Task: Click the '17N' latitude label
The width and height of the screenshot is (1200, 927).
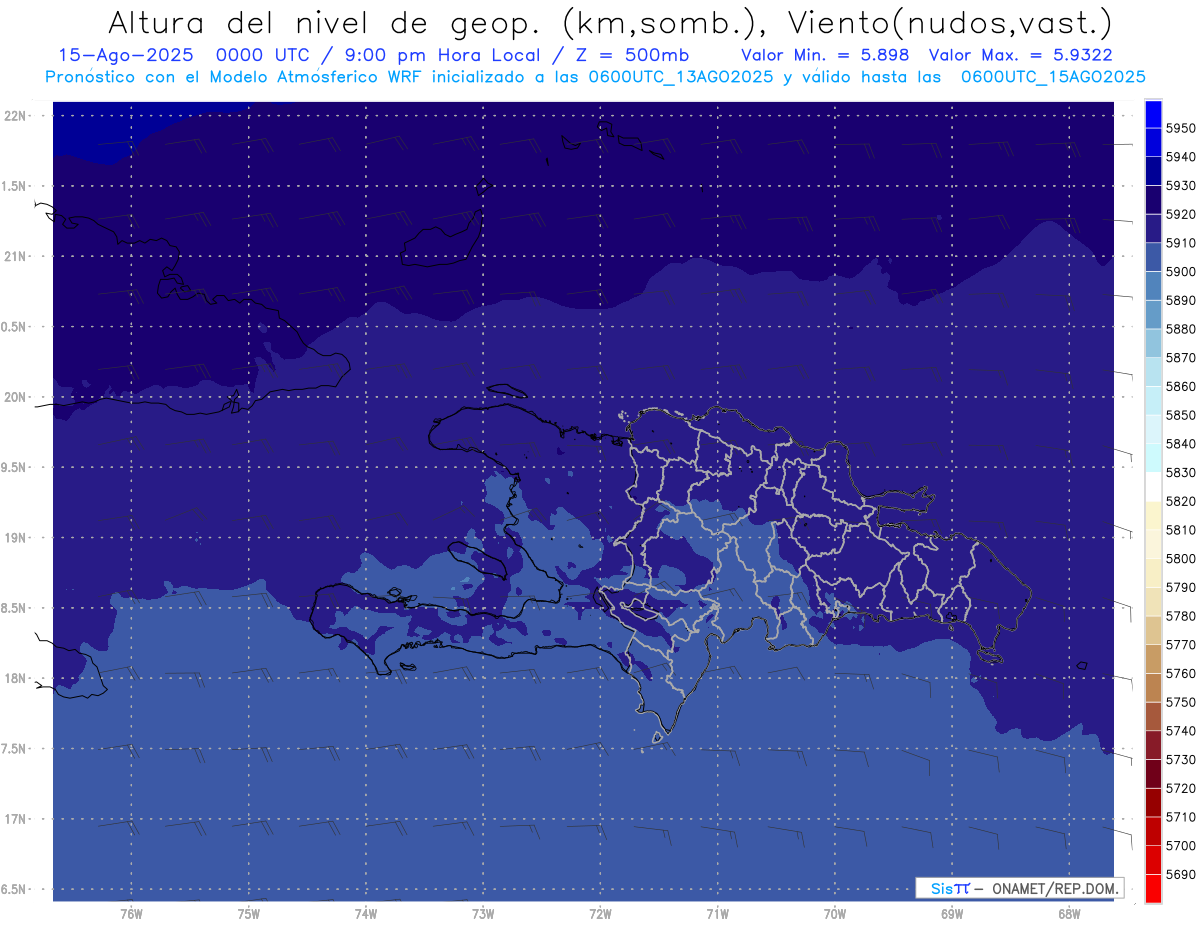Action: pos(14,819)
